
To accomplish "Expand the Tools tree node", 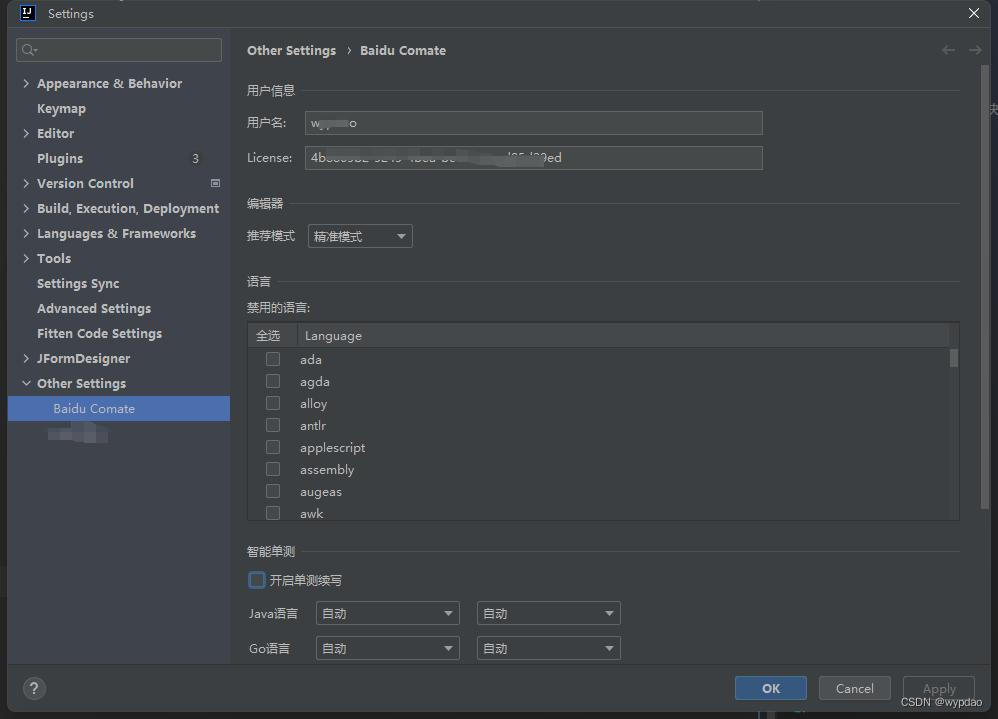I will 26,258.
